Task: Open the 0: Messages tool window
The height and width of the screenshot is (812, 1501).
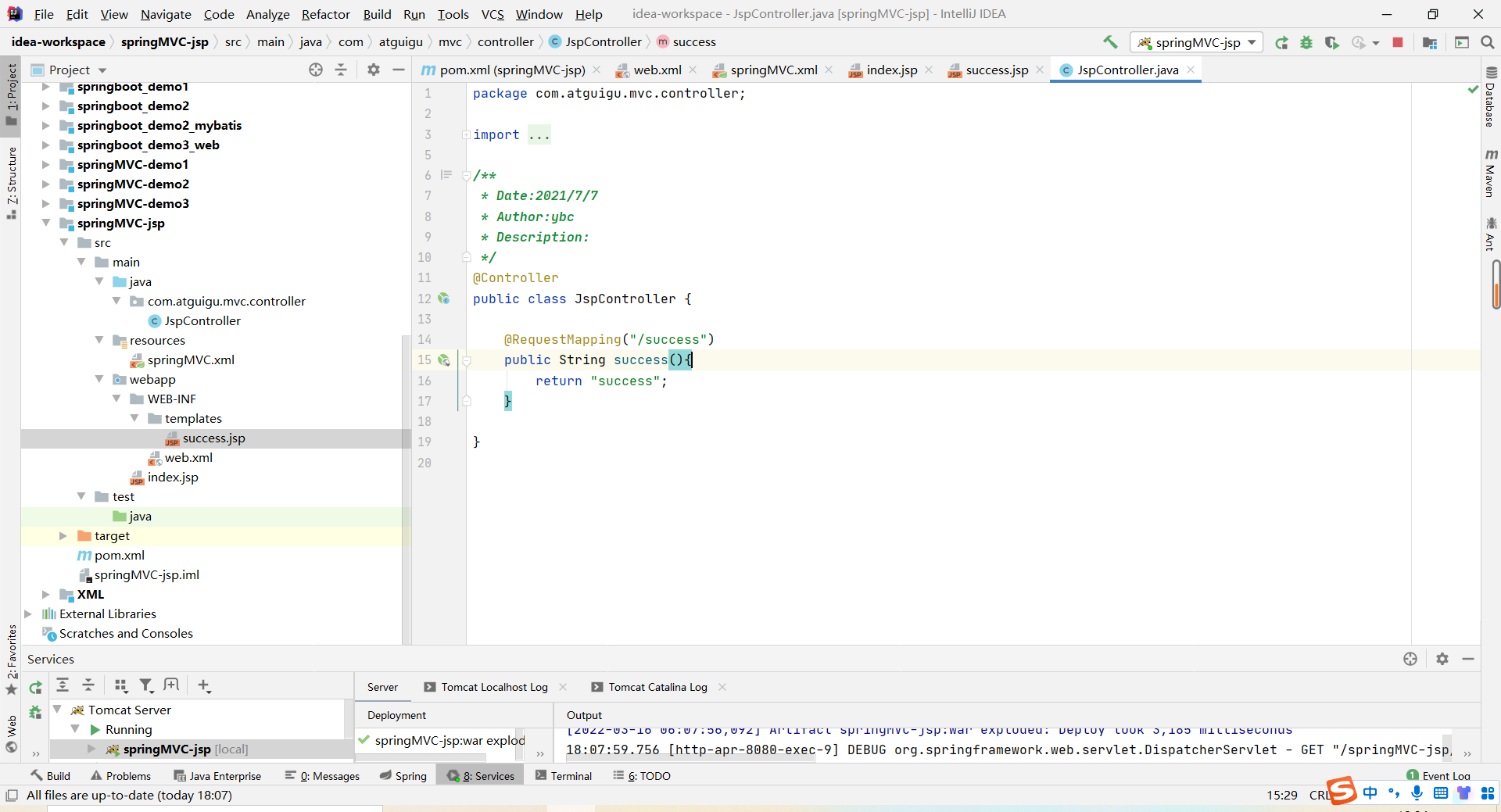Action: (322, 776)
